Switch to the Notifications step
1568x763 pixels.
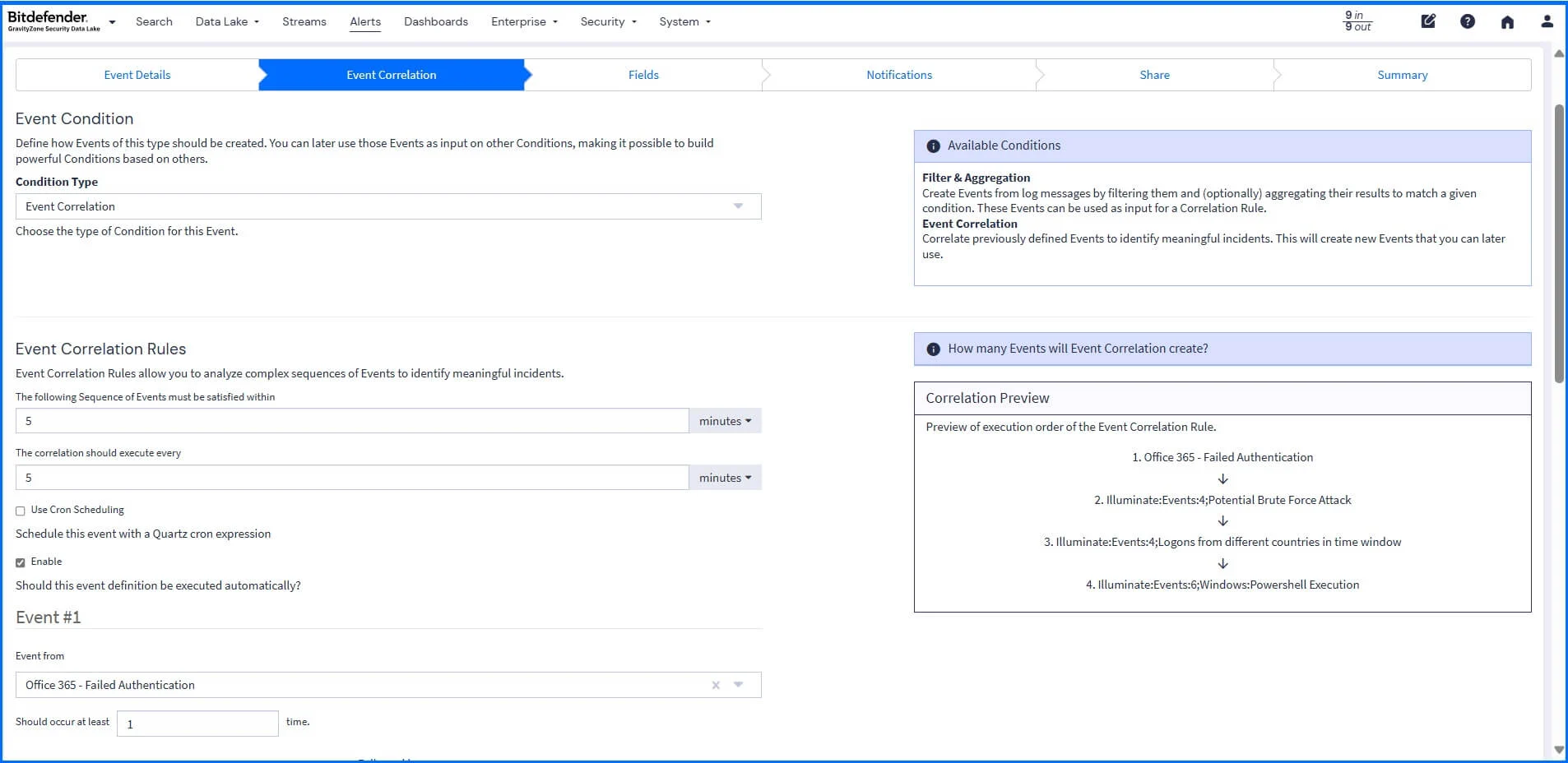[898, 74]
